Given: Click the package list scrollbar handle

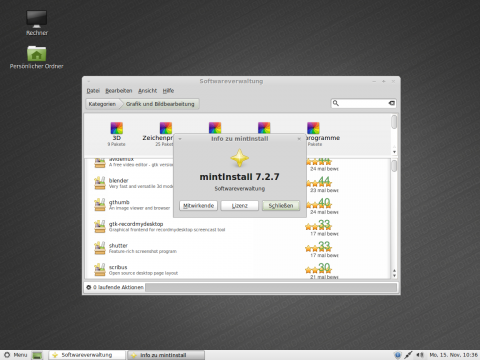Looking at the screenshot, I should point(394,166).
